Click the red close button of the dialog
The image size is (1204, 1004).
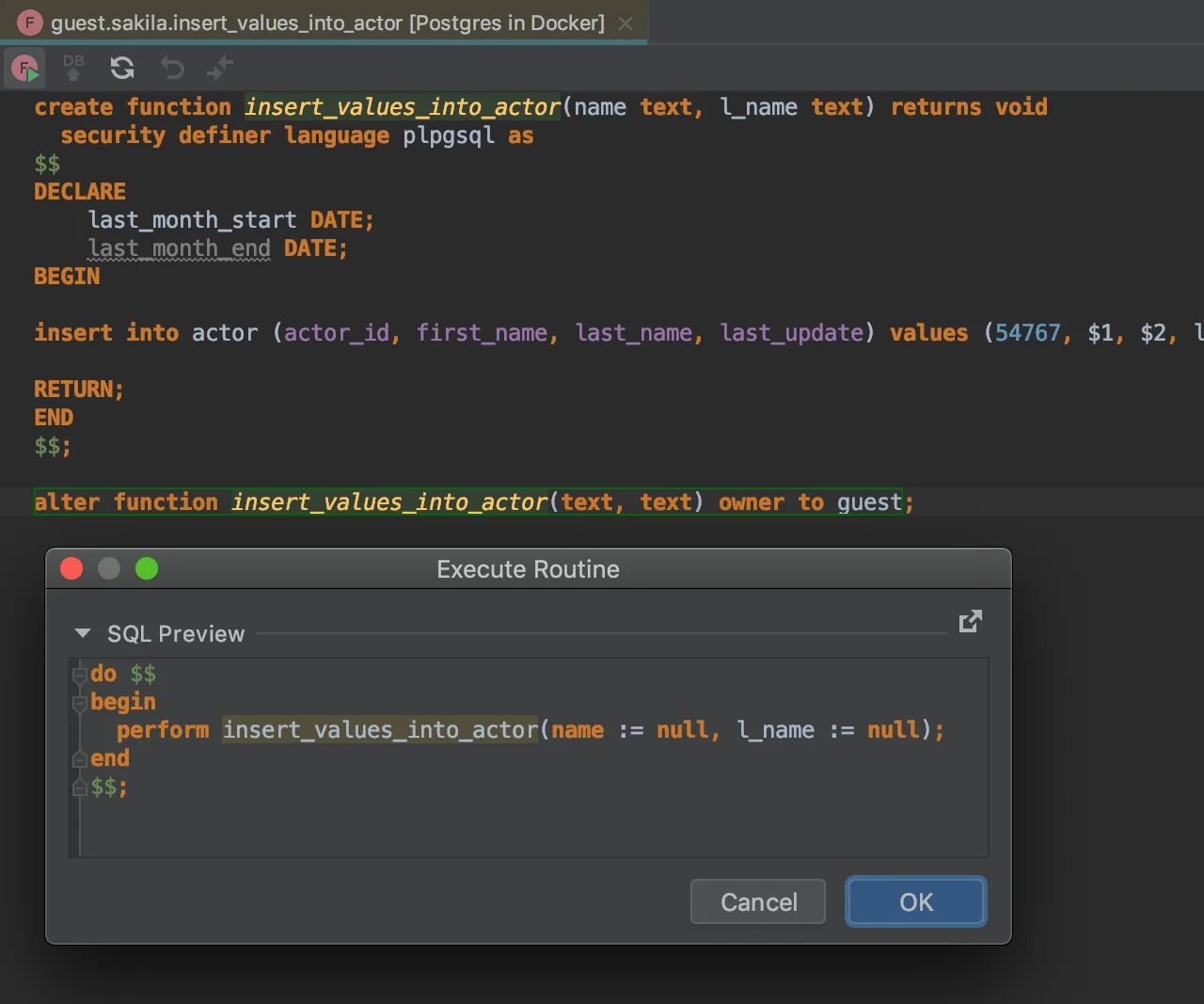[x=71, y=568]
